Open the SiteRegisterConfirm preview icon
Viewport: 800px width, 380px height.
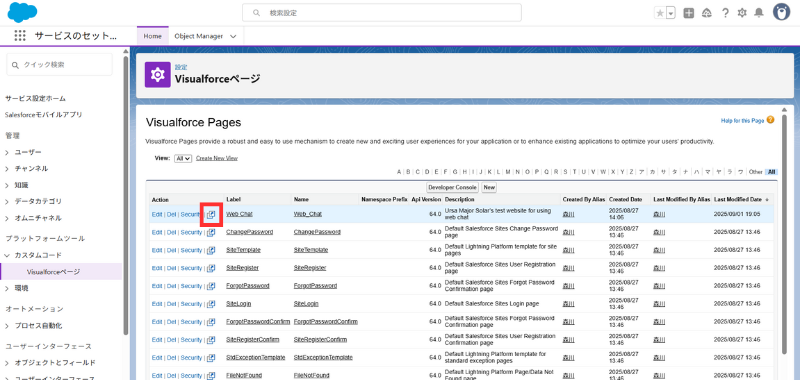211,340
